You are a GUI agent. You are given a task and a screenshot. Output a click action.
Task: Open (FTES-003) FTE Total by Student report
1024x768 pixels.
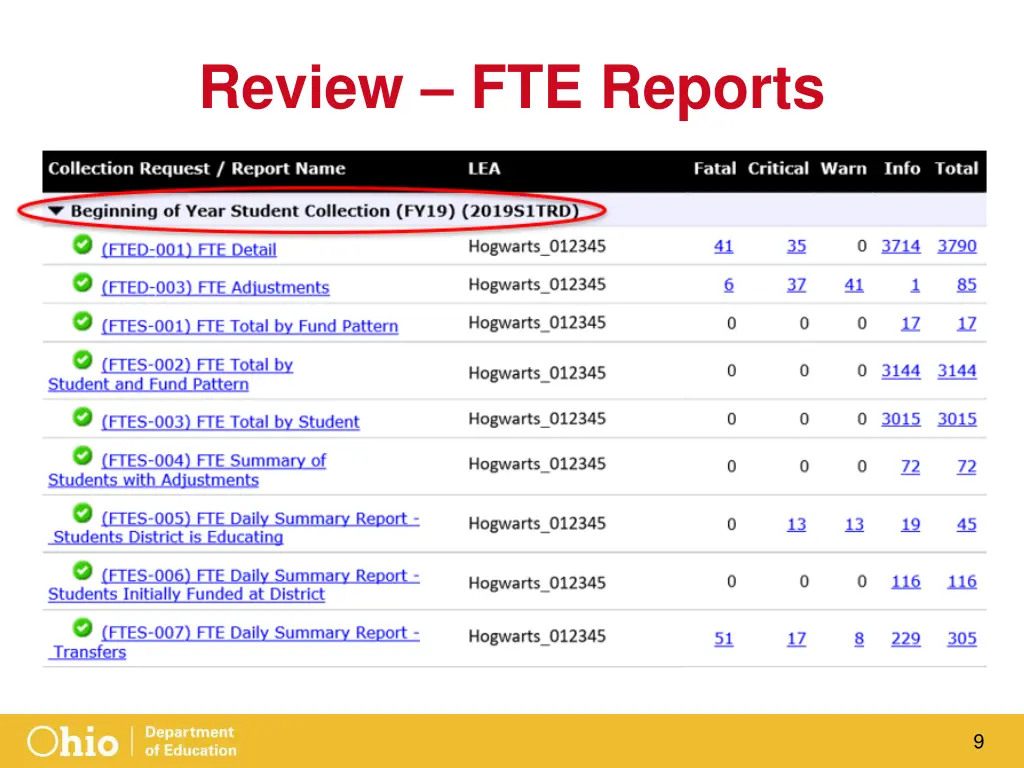pos(230,422)
